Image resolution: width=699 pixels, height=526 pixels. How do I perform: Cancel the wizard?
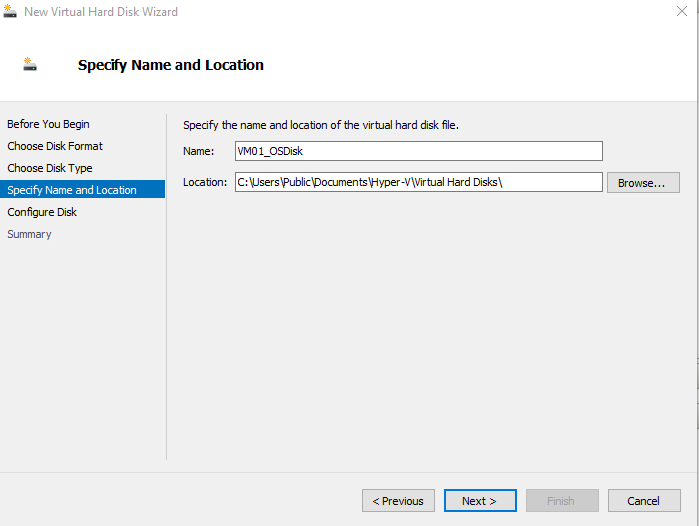[x=644, y=501]
